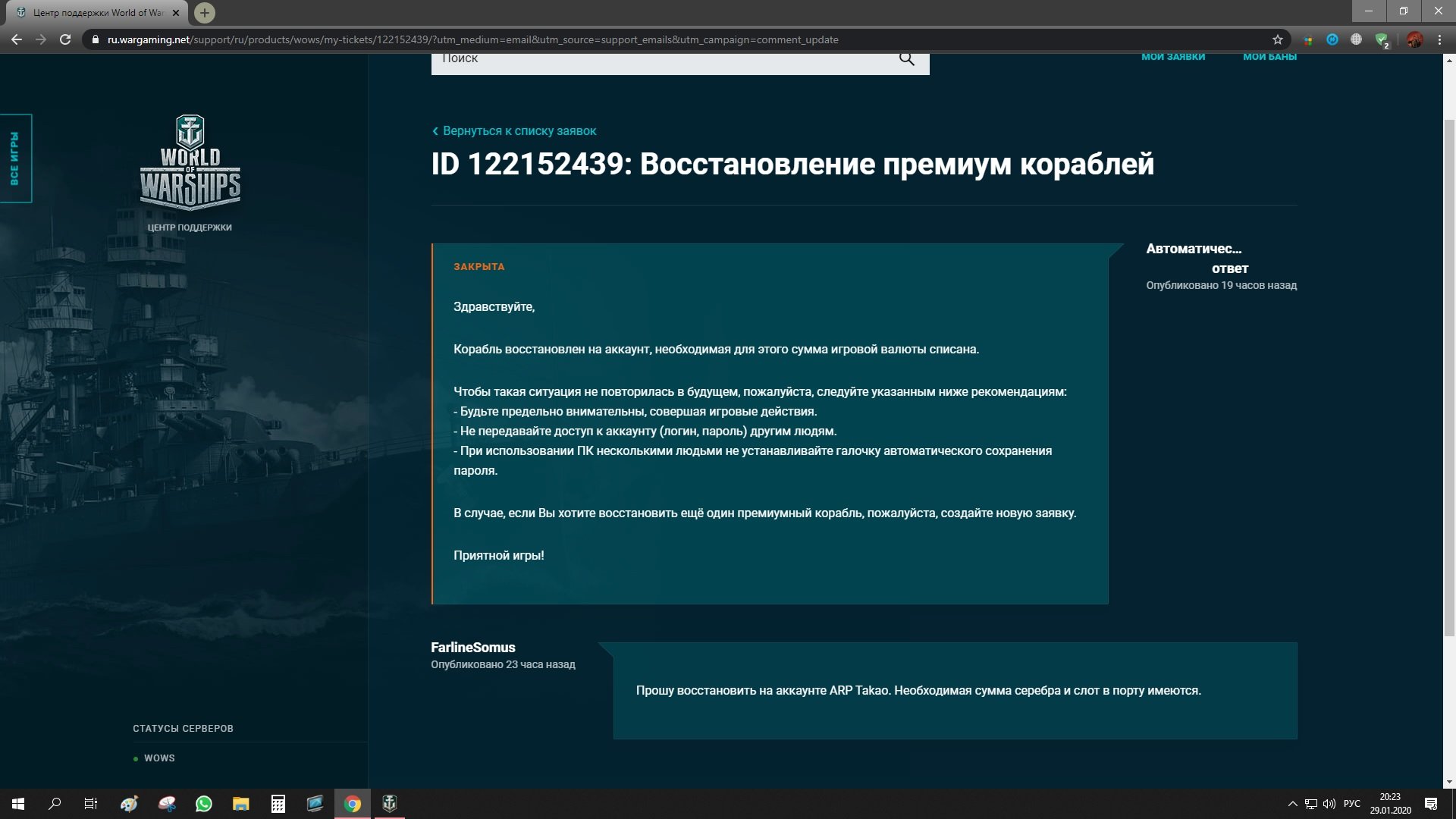Click the ЗАКРЫТА status label
This screenshot has height=819, width=1456.
point(479,267)
